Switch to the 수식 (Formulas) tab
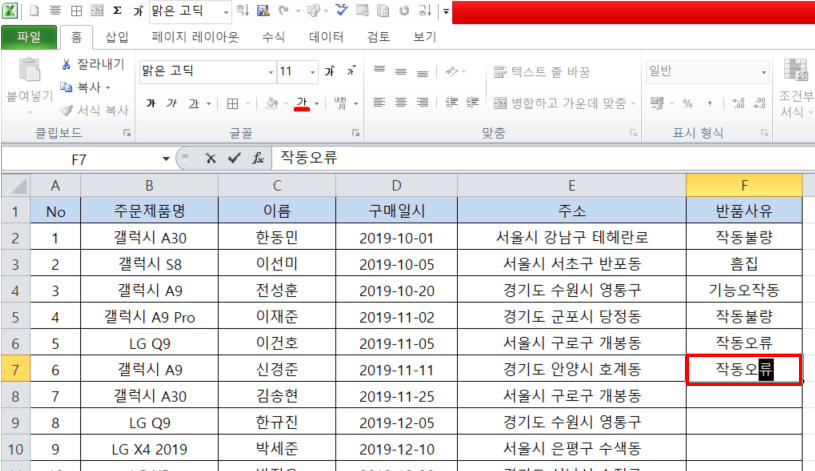This screenshot has width=815, height=471. (x=273, y=37)
